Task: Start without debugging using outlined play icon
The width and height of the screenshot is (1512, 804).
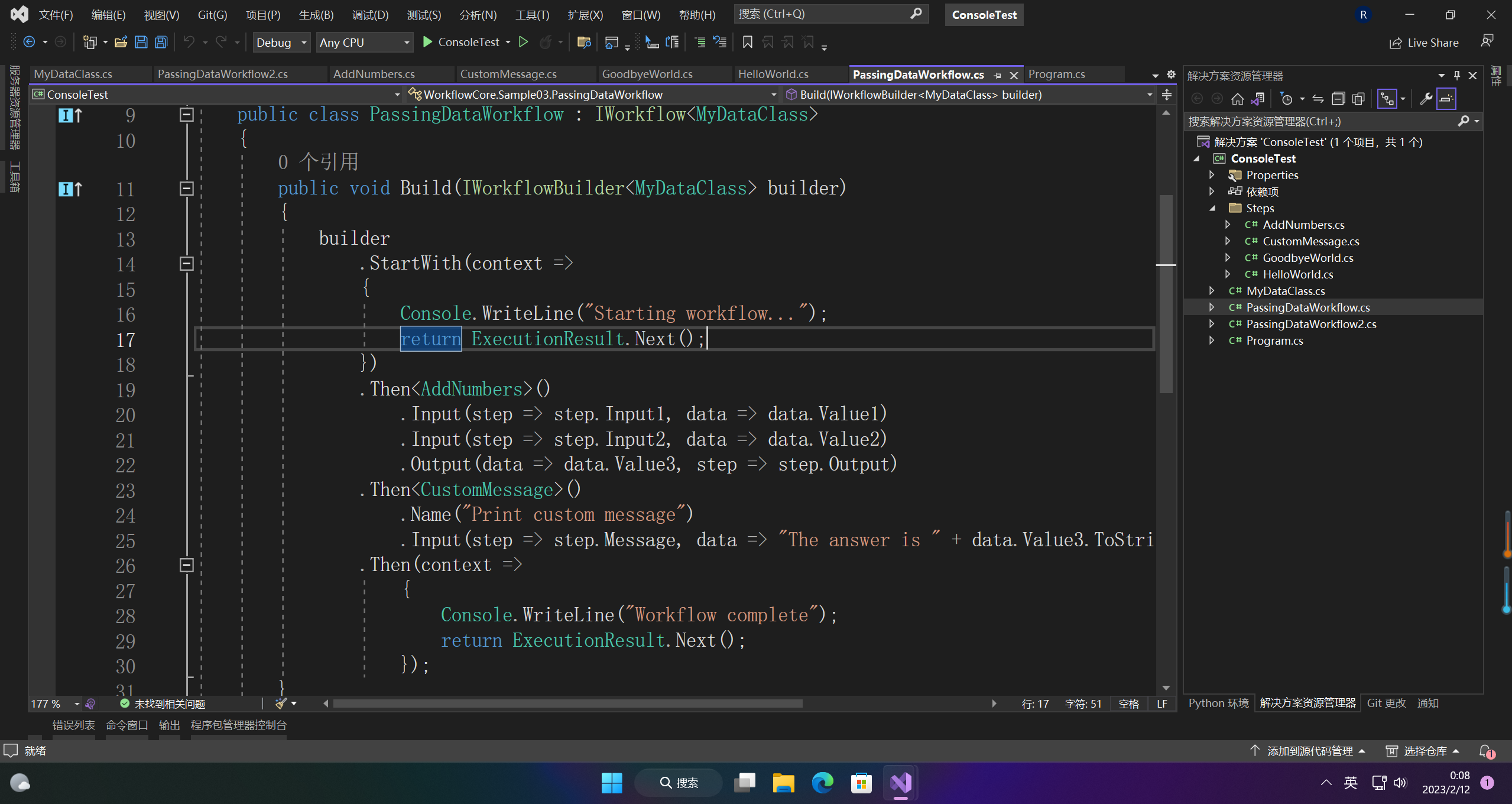Action: [523, 42]
